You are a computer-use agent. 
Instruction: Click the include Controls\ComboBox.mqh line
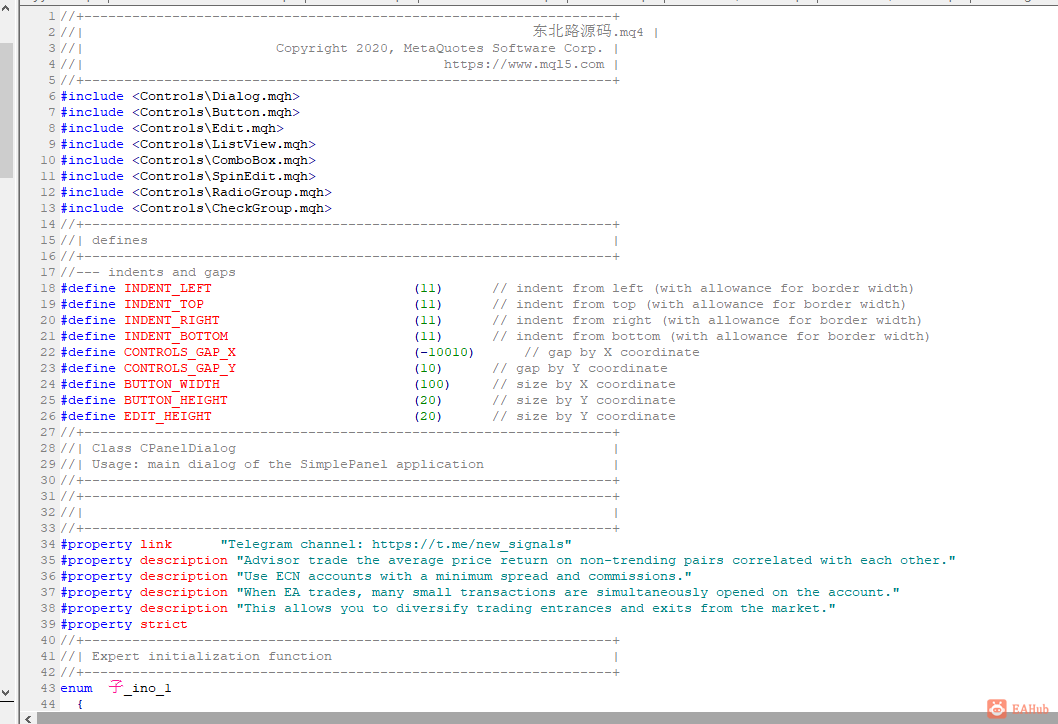point(188,161)
